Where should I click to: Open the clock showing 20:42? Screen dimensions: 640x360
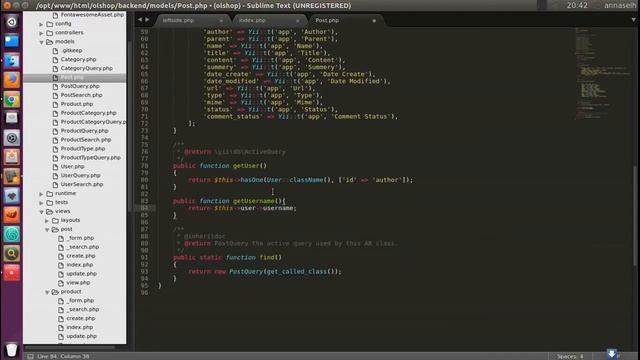point(577,5)
